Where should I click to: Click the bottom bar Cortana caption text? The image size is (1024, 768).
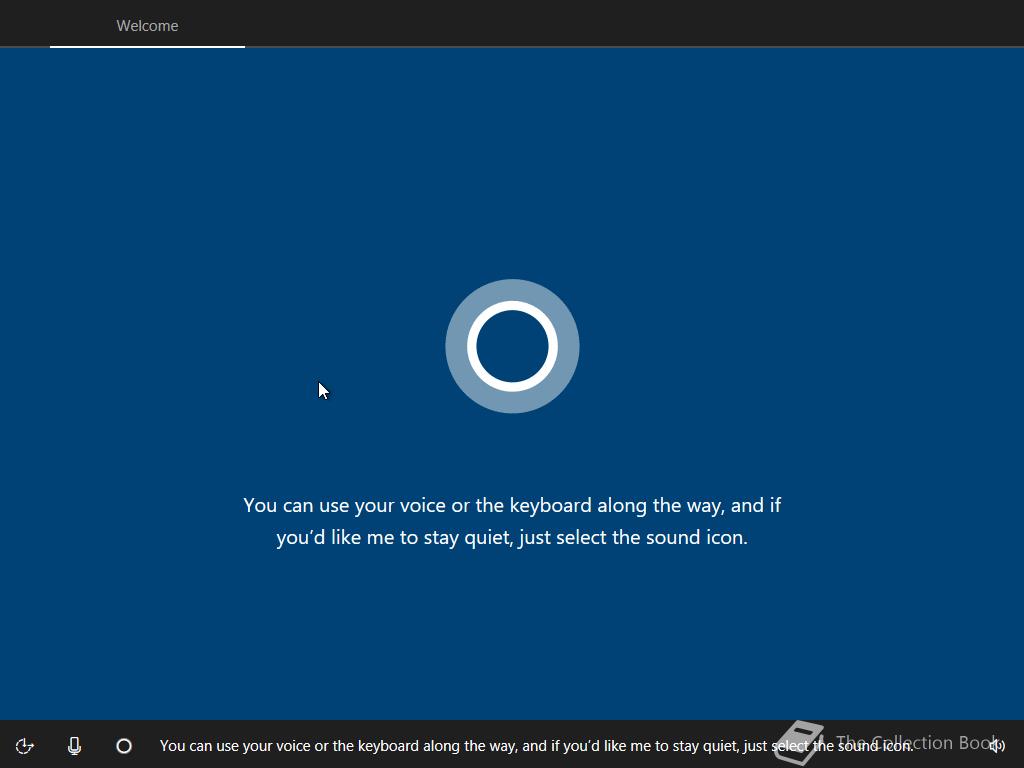tap(536, 746)
